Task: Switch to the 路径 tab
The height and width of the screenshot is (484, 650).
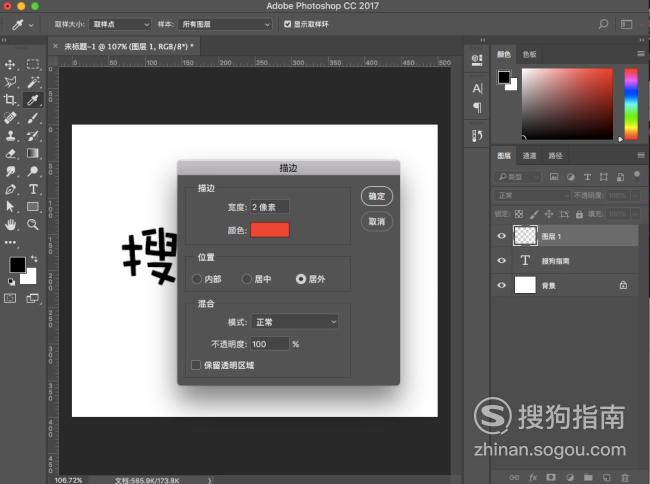Action: [x=555, y=156]
